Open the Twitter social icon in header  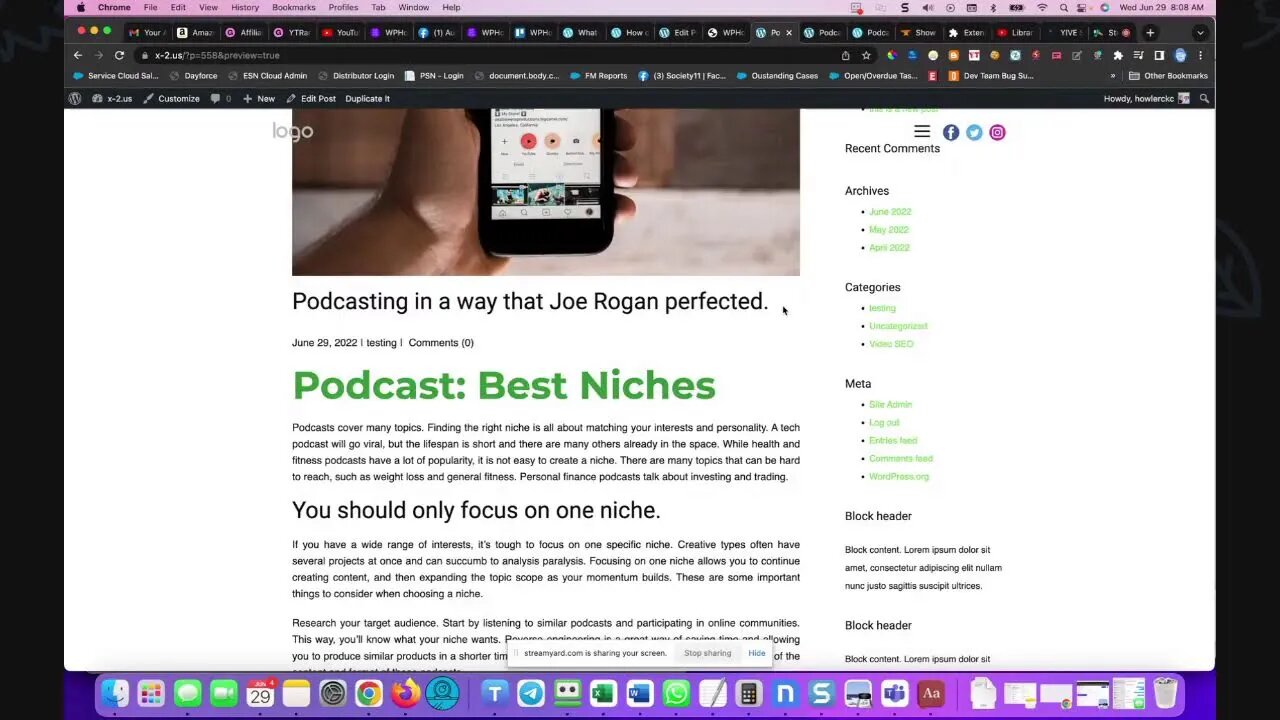974,132
